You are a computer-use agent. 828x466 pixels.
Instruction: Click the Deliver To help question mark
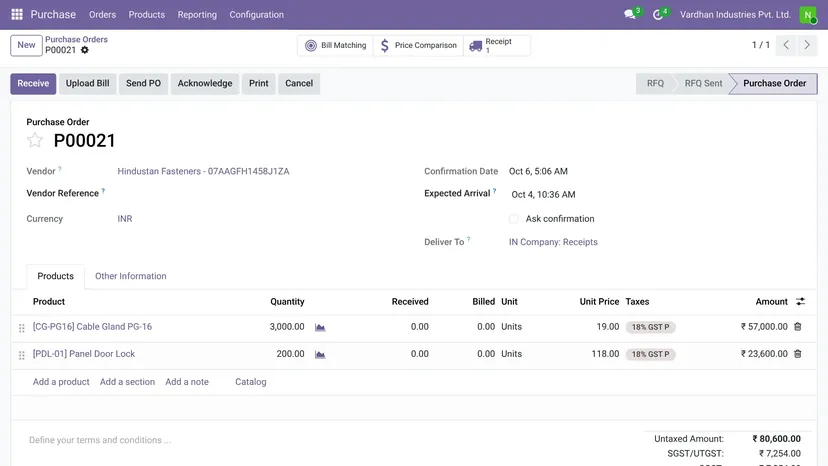[468, 239]
